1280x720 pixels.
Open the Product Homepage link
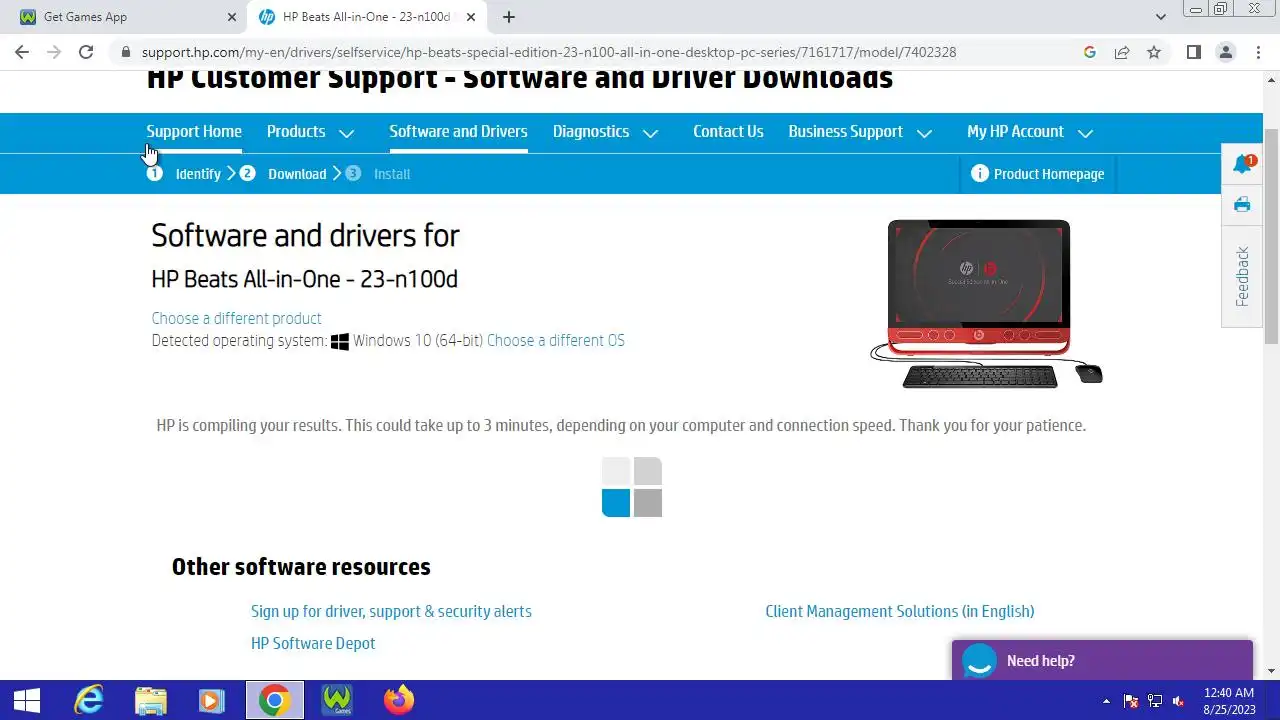pyautogui.click(x=1049, y=174)
